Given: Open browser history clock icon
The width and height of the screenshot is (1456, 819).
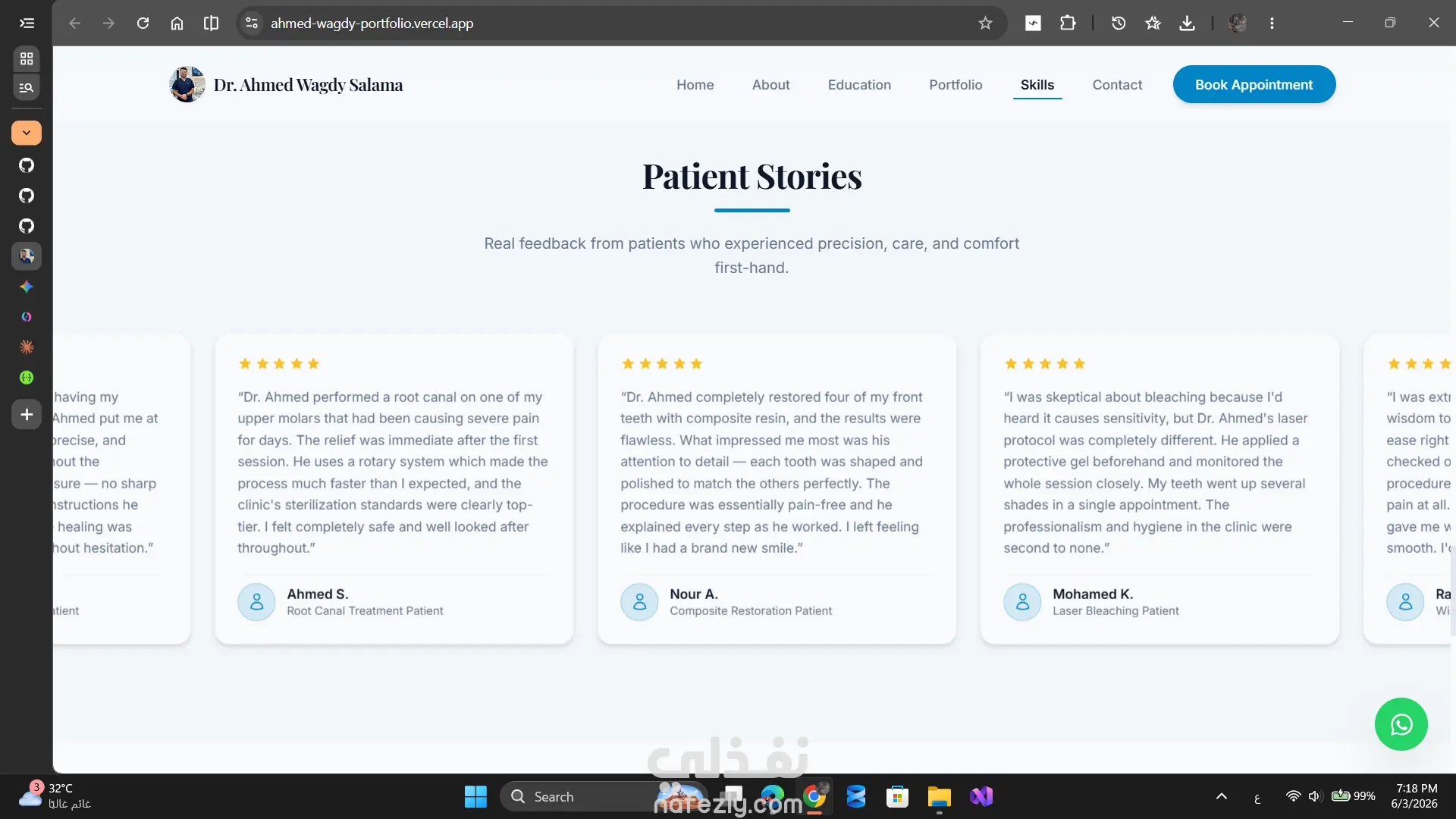Looking at the screenshot, I should (1119, 23).
